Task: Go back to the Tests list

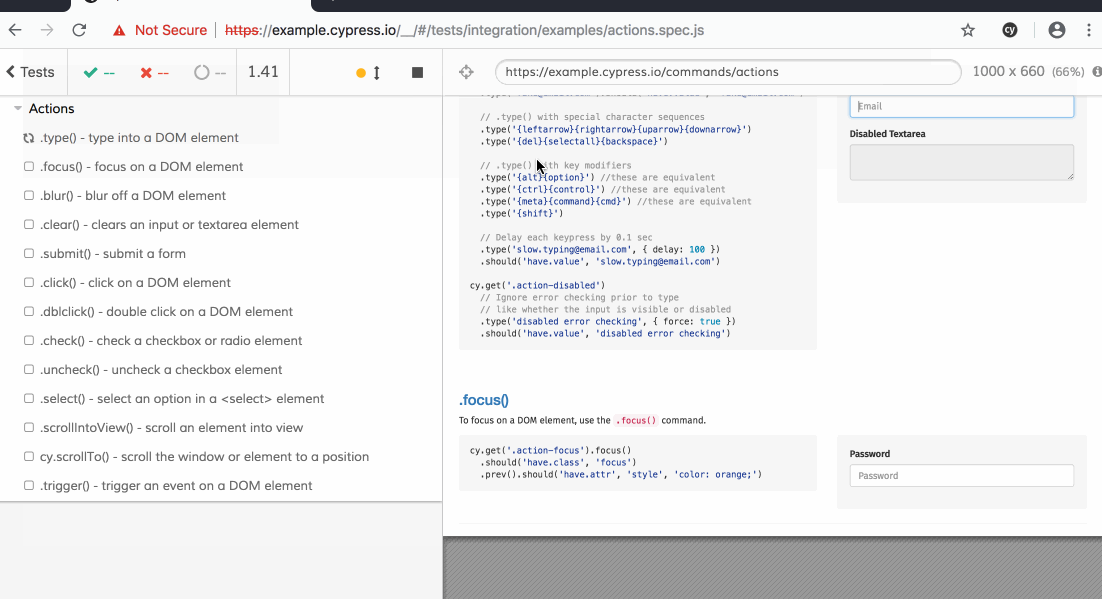Action: tap(30, 72)
